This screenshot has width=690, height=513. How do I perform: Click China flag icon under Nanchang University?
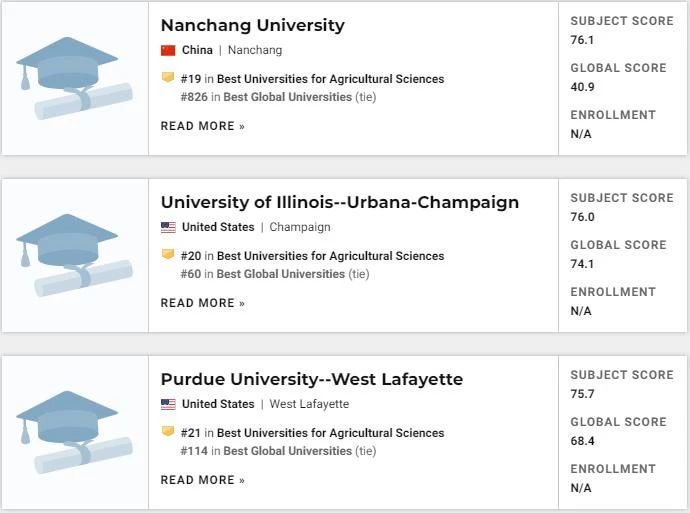pyautogui.click(x=168, y=50)
